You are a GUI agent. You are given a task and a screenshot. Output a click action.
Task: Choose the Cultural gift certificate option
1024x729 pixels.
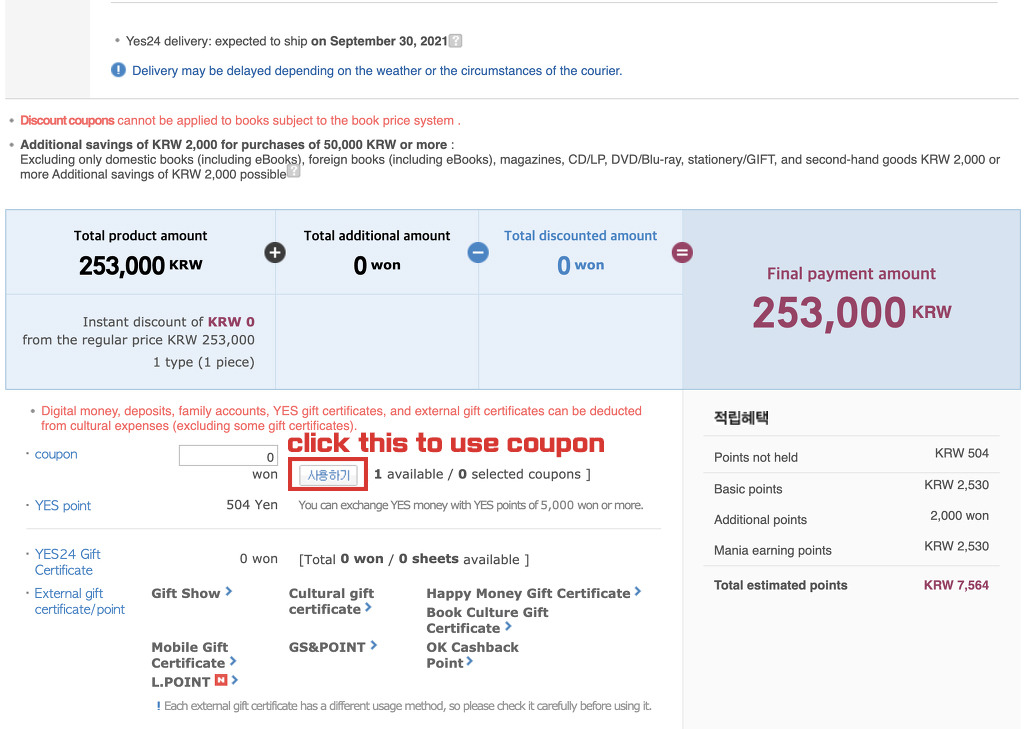330,601
